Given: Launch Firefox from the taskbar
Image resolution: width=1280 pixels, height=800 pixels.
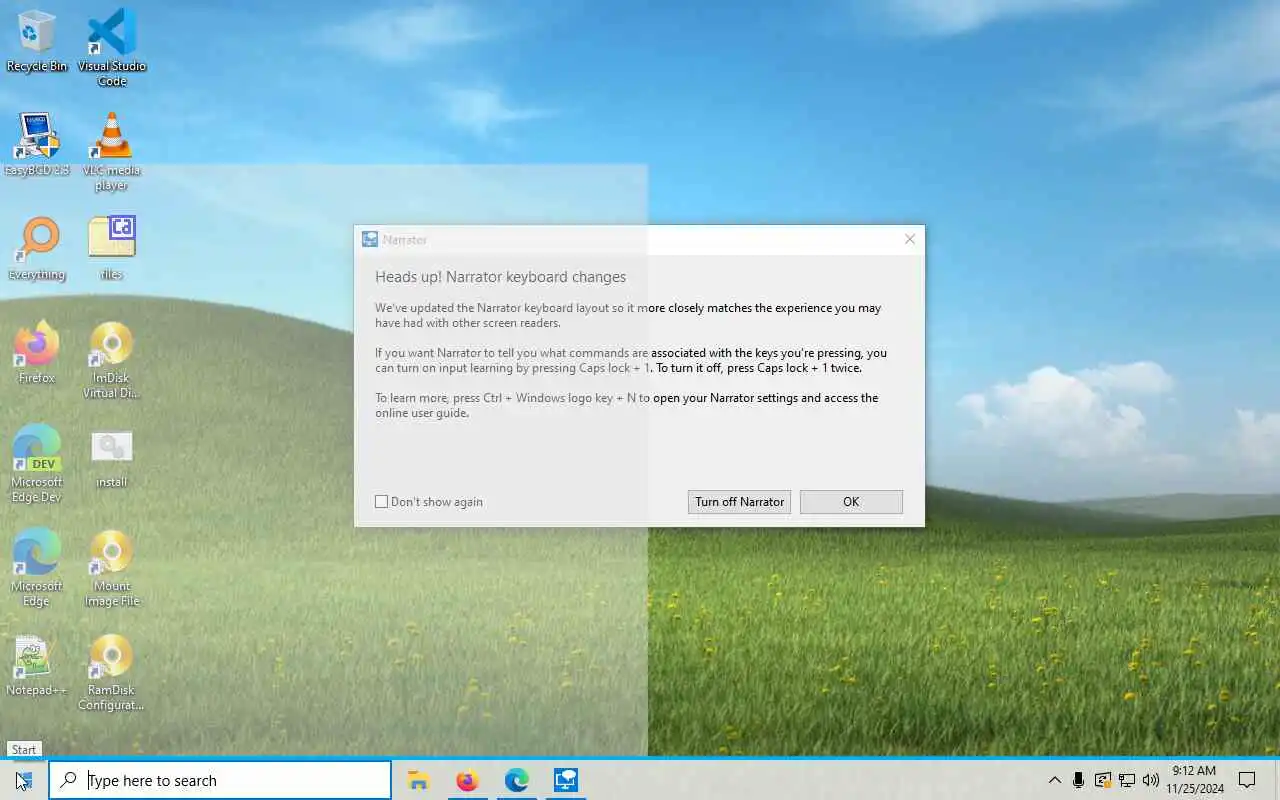Looking at the screenshot, I should click(x=467, y=780).
